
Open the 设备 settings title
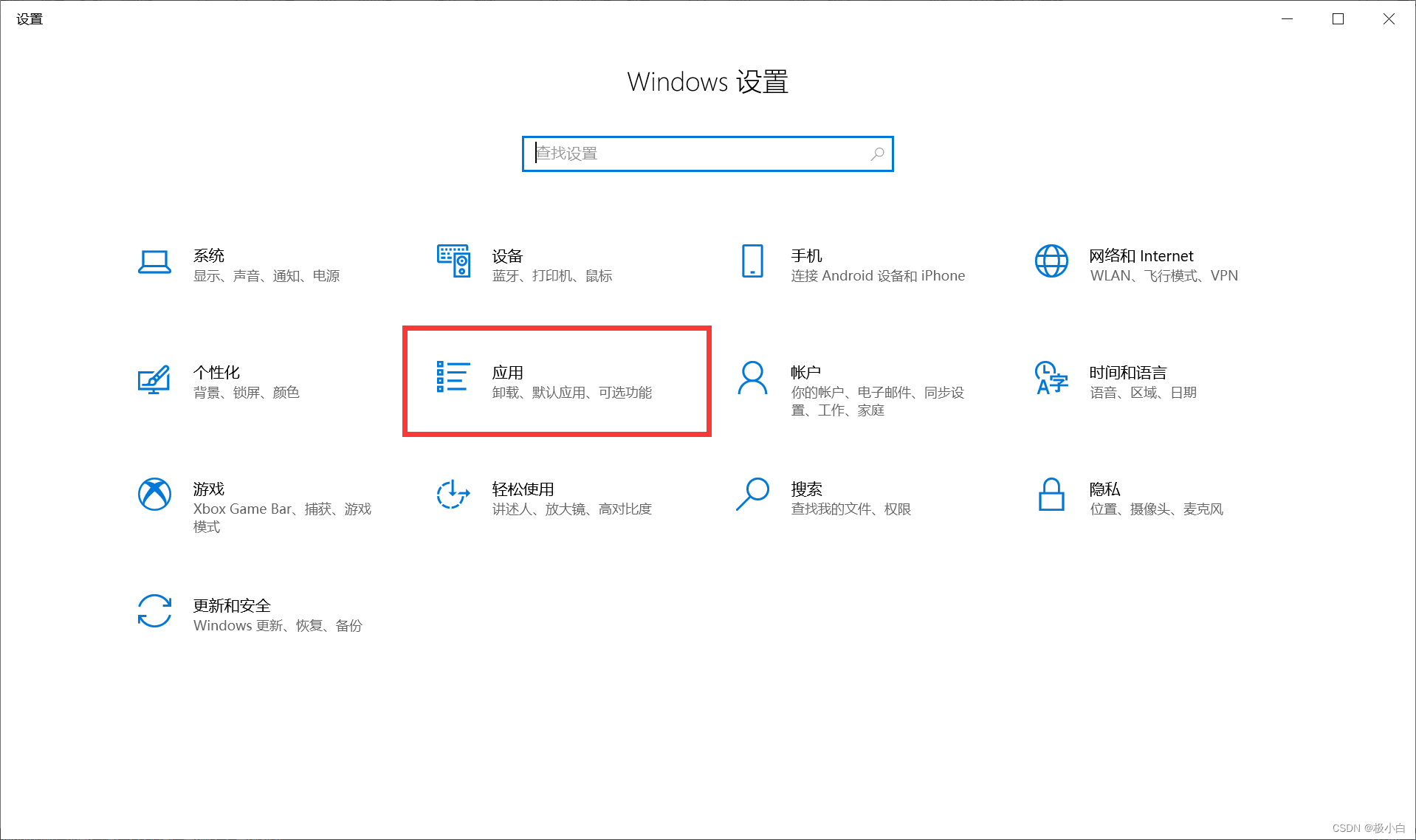(507, 255)
